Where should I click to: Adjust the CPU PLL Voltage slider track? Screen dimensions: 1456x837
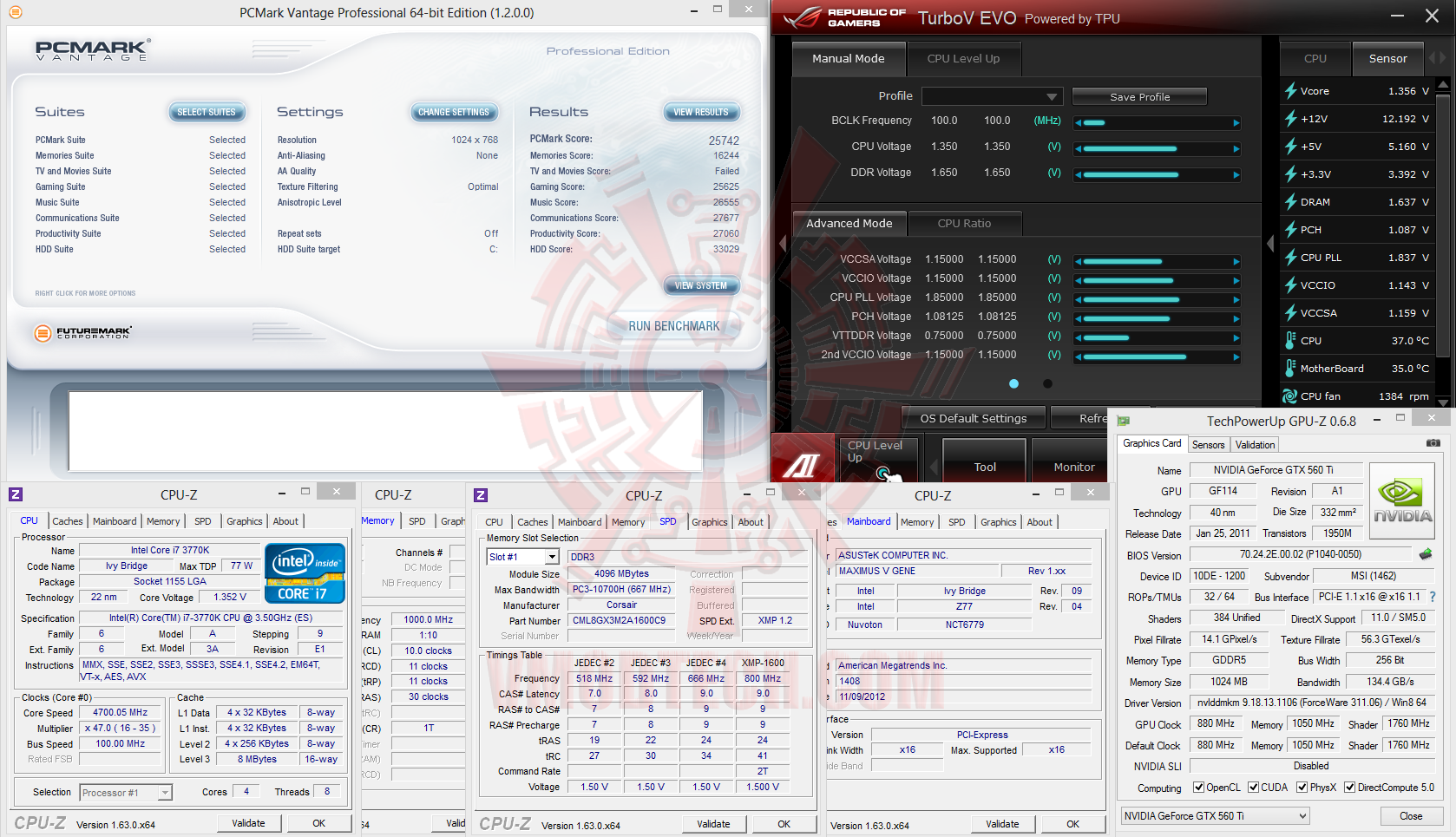[1158, 299]
